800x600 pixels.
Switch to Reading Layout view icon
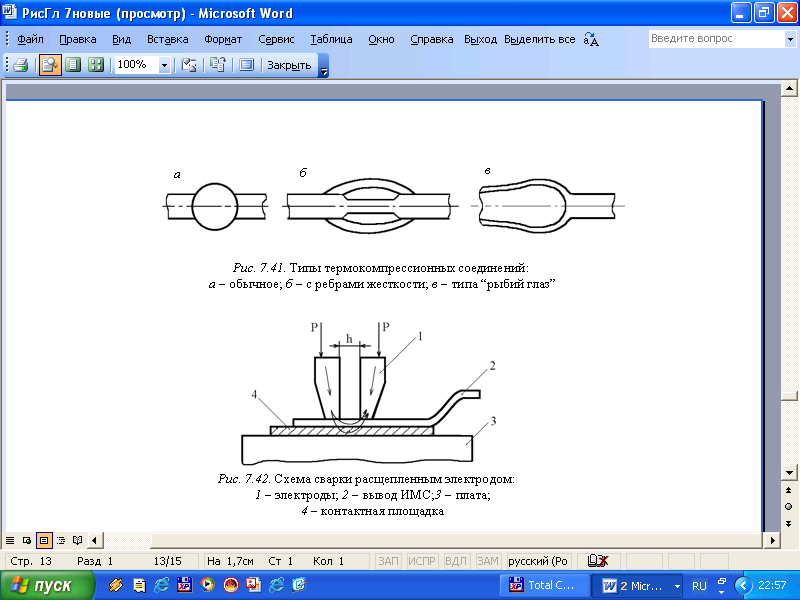tap(78, 540)
